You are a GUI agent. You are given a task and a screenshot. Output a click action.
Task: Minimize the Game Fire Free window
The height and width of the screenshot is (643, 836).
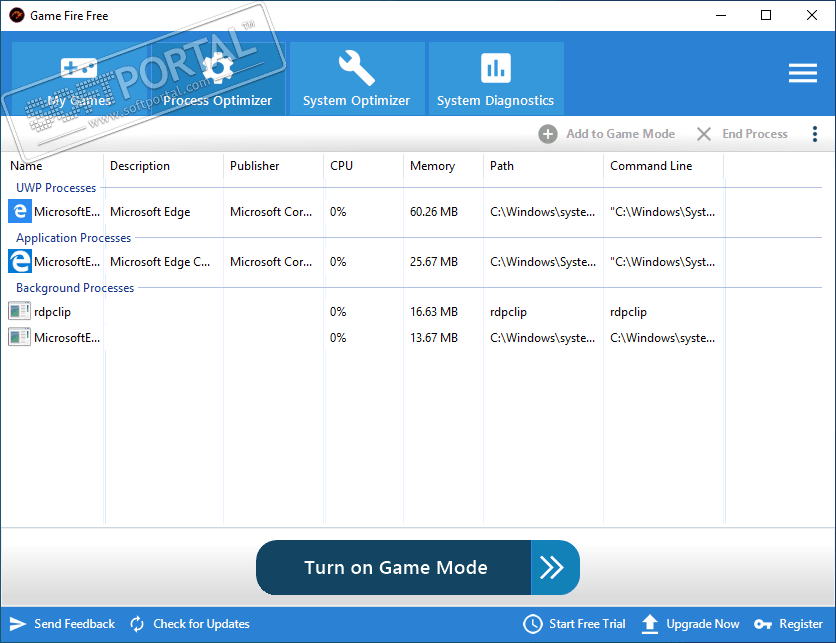click(x=721, y=15)
